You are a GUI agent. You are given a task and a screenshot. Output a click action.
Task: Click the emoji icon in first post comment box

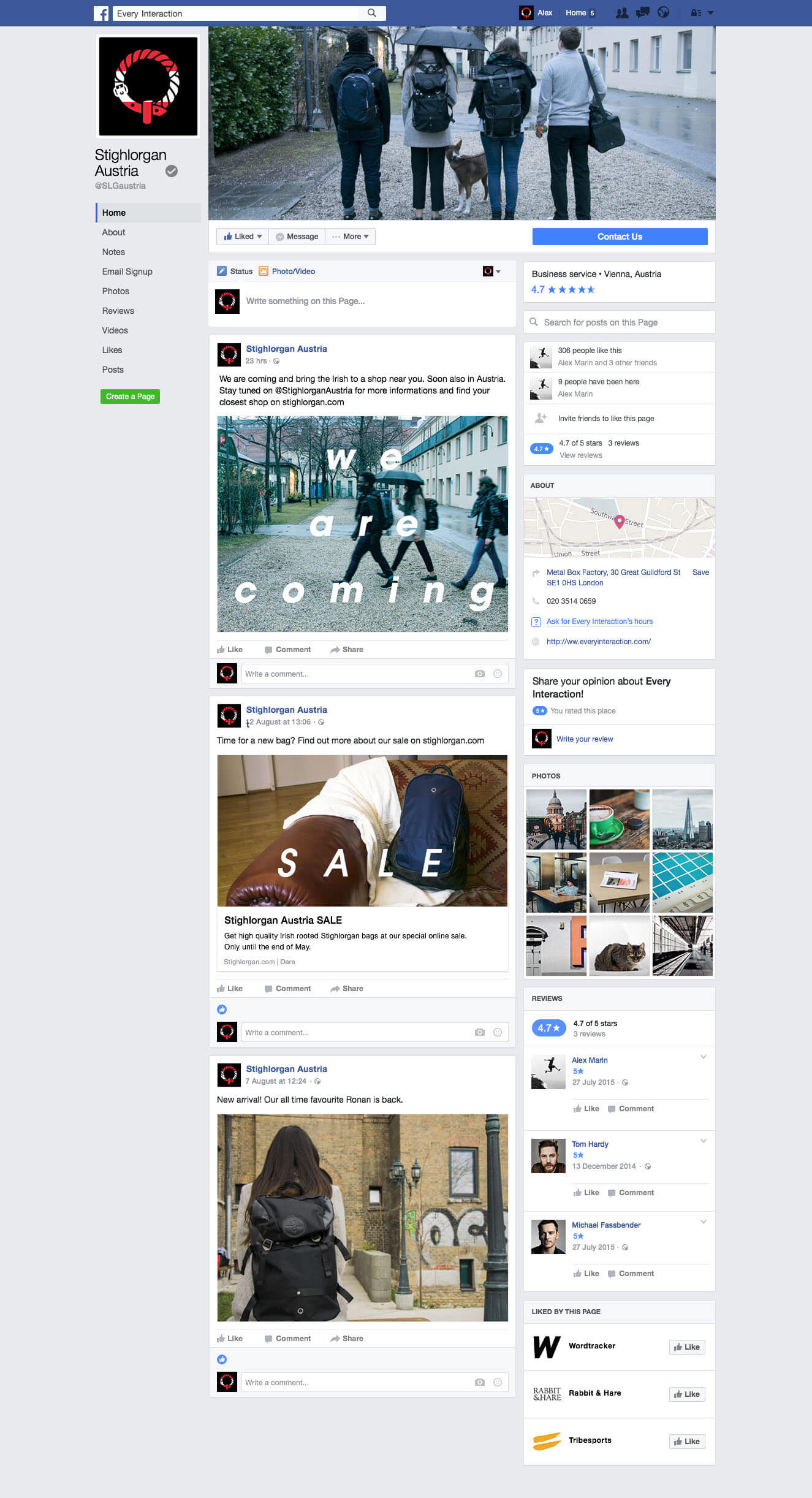pyautogui.click(x=498, y=674)
